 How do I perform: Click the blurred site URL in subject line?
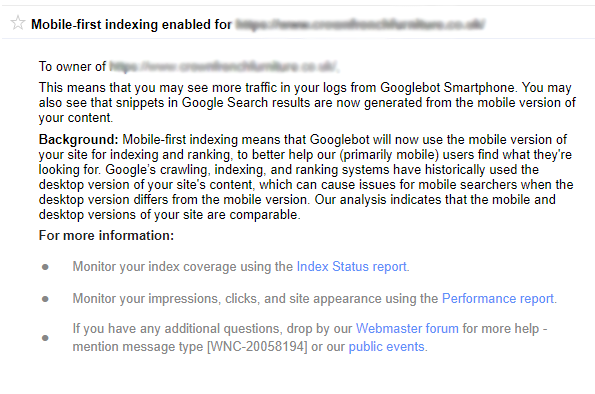pyautogui.click(x=360, y=24)
